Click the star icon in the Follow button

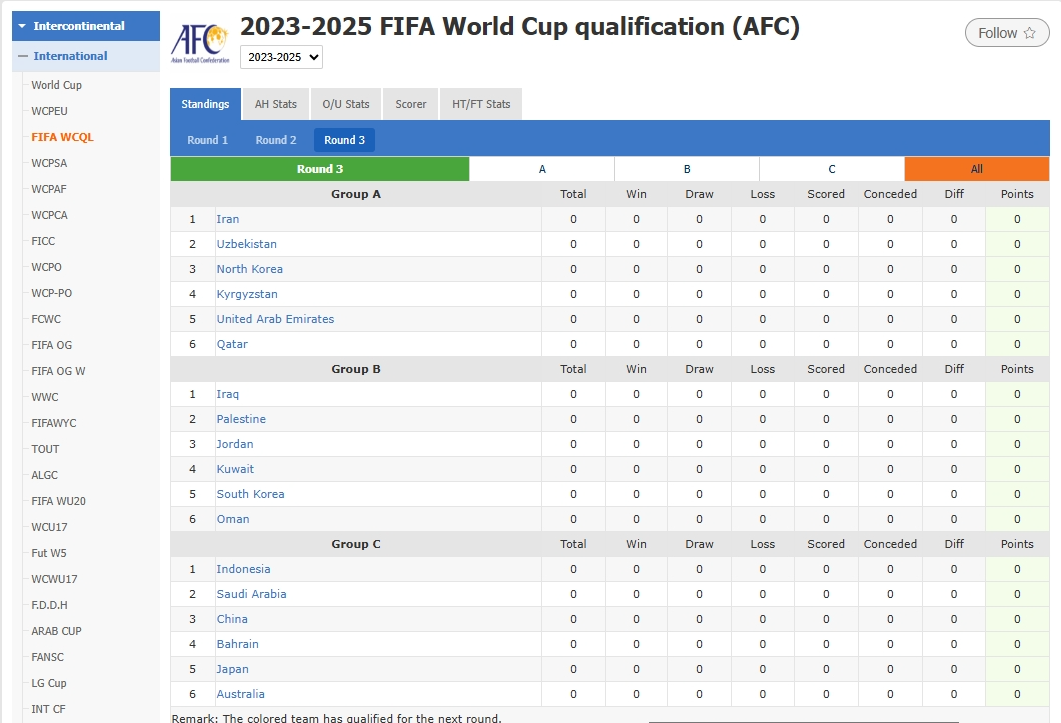[1031, 32]
